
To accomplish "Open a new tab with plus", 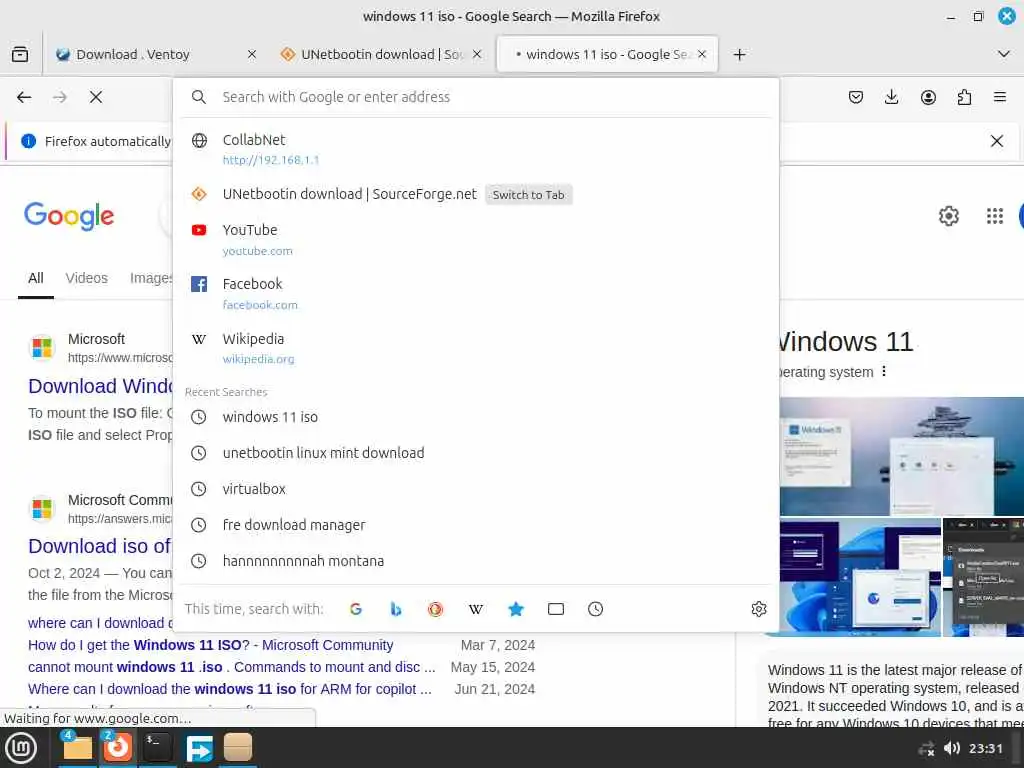I will point(739,55).
